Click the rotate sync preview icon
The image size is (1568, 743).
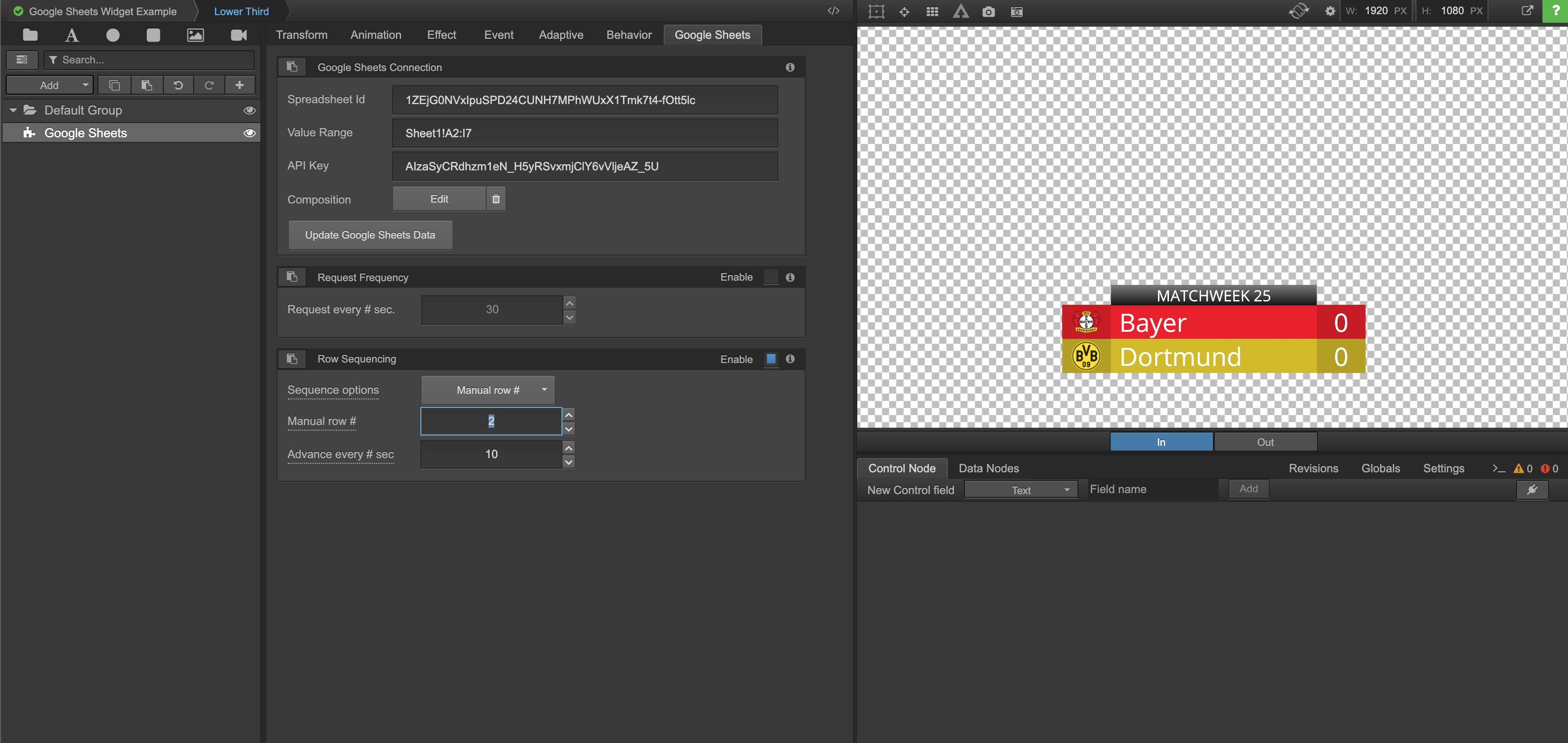tap(1298, 11)
